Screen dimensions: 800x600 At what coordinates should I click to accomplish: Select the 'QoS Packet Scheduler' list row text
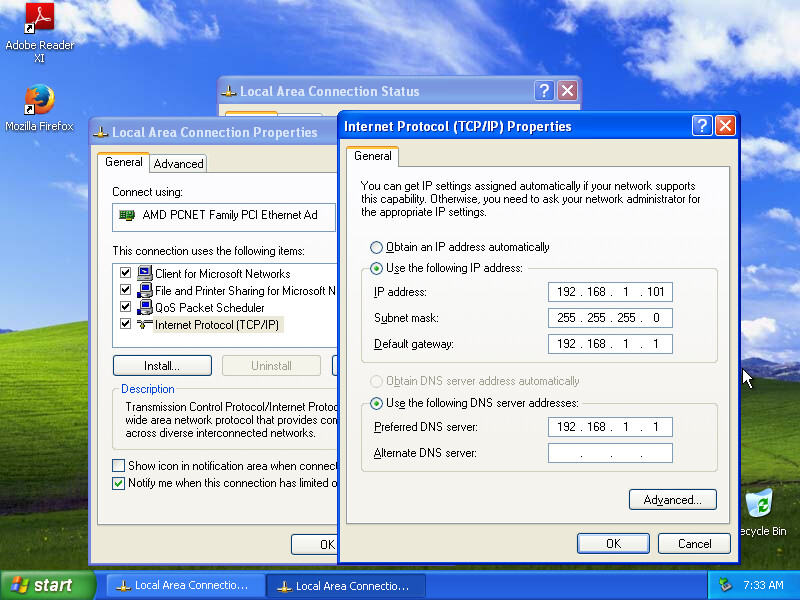pyautogui.click(x=210, y=308)
